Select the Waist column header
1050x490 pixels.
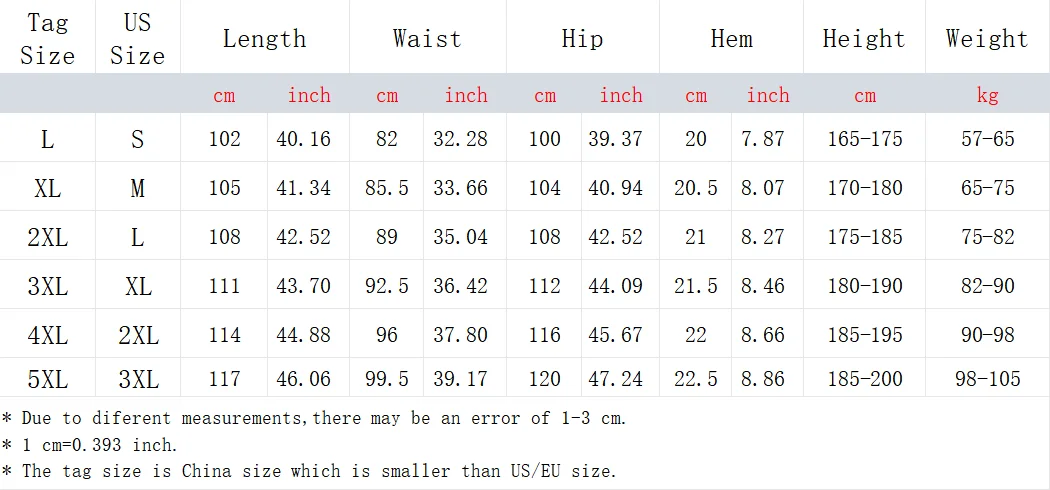(x=427, y=39)
